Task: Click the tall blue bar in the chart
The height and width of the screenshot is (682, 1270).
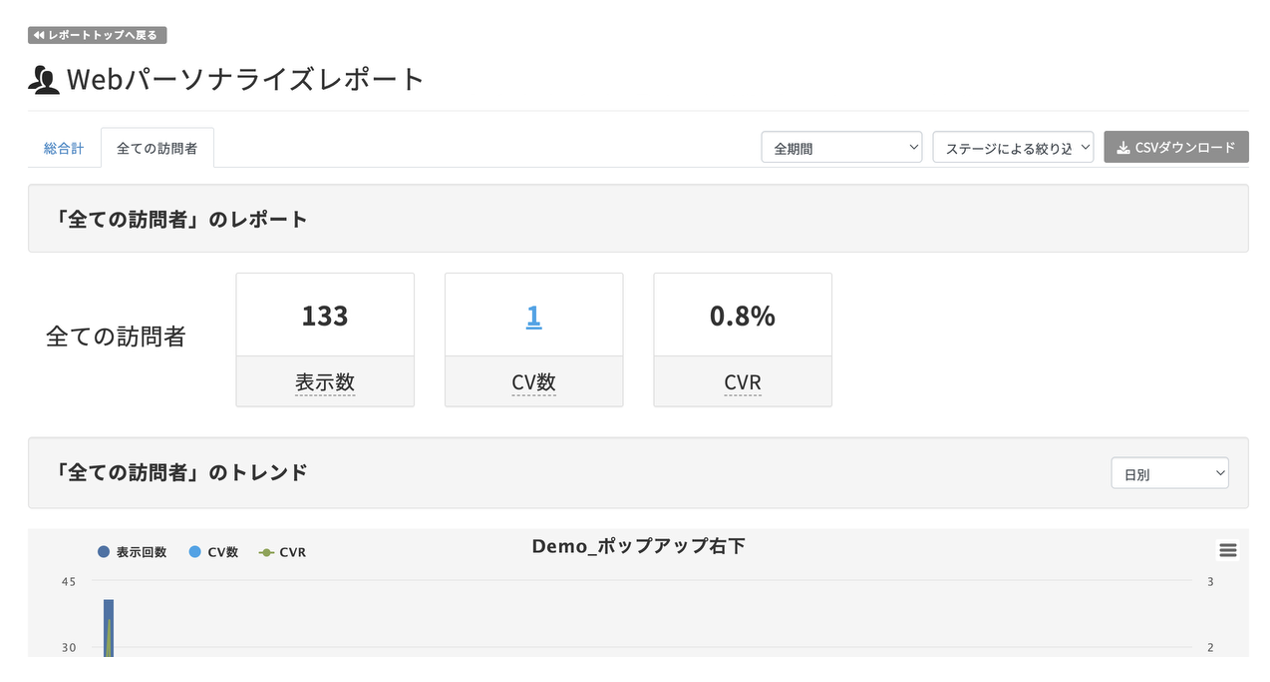Action: (x=107, y=628)
